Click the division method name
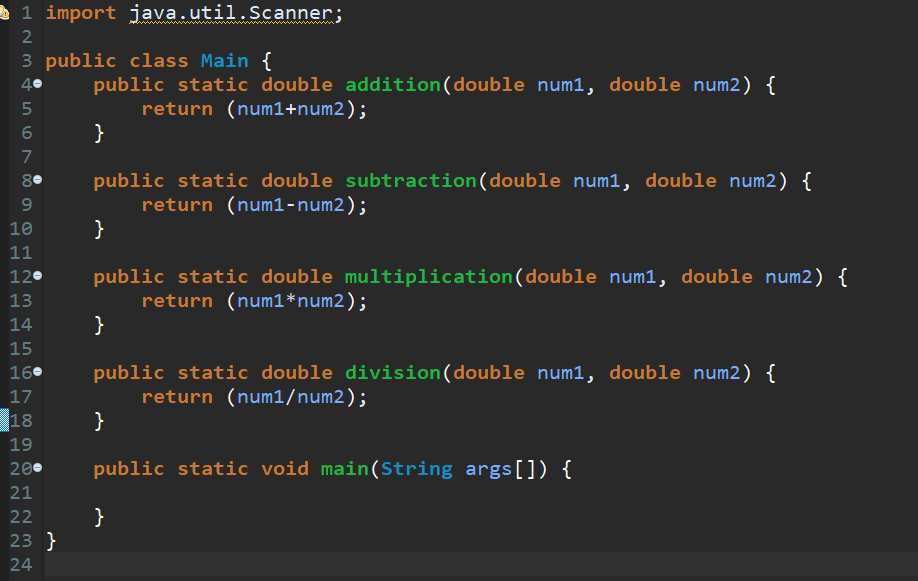The height and width of the screenshot is (581, 918). coord(392,372)
